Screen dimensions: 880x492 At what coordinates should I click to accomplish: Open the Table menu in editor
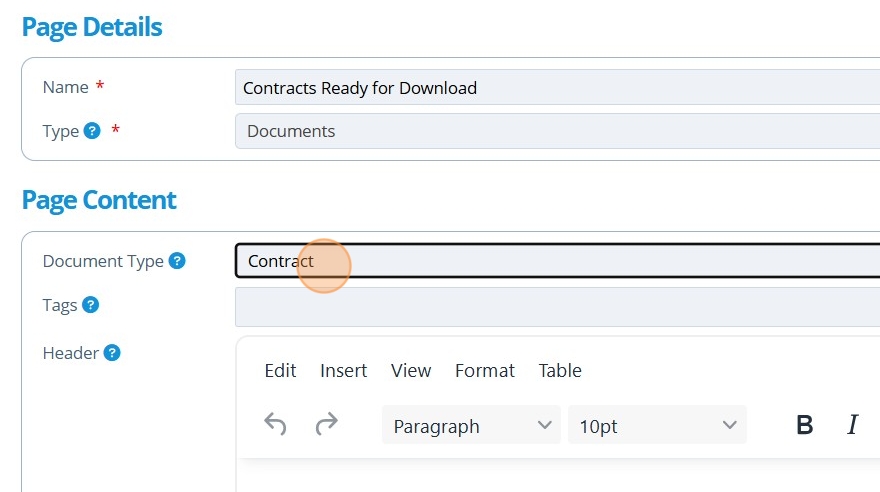point(560,371)
